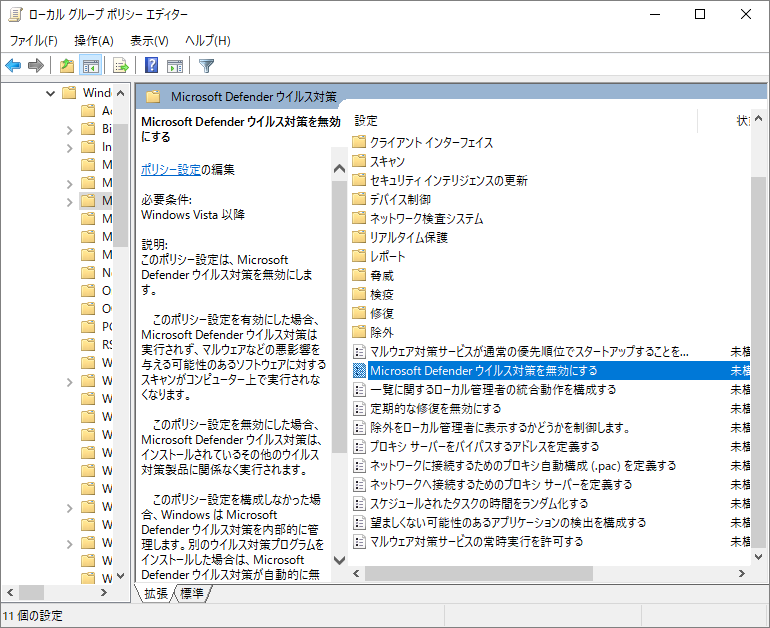Click settings list horizontal scroll left arrow
This screenshot has width=770, height=628.
click(x=357, y=573)
